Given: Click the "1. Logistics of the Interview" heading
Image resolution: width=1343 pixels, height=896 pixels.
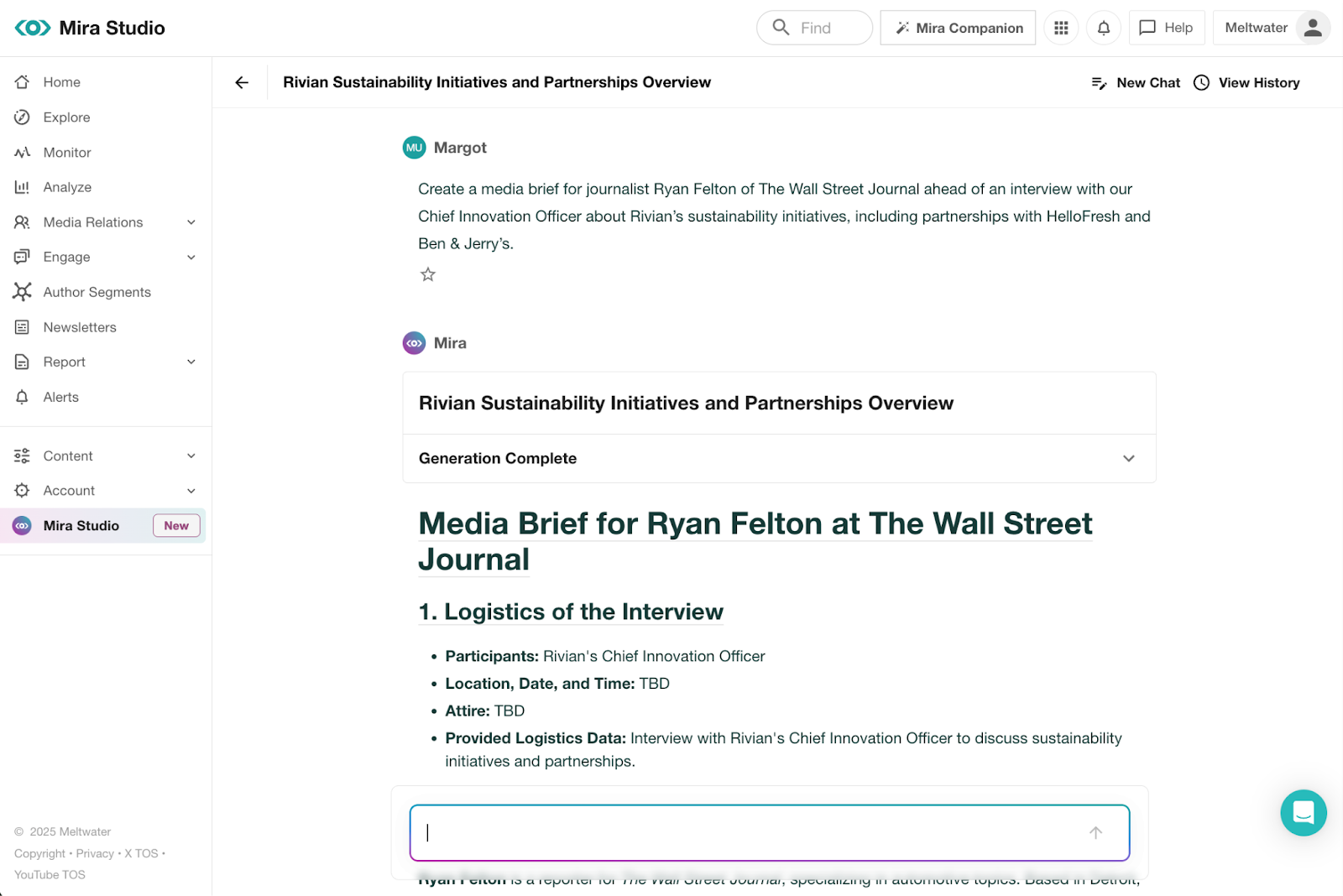Looking at the screenshot, I should click(x=571, y=612).
